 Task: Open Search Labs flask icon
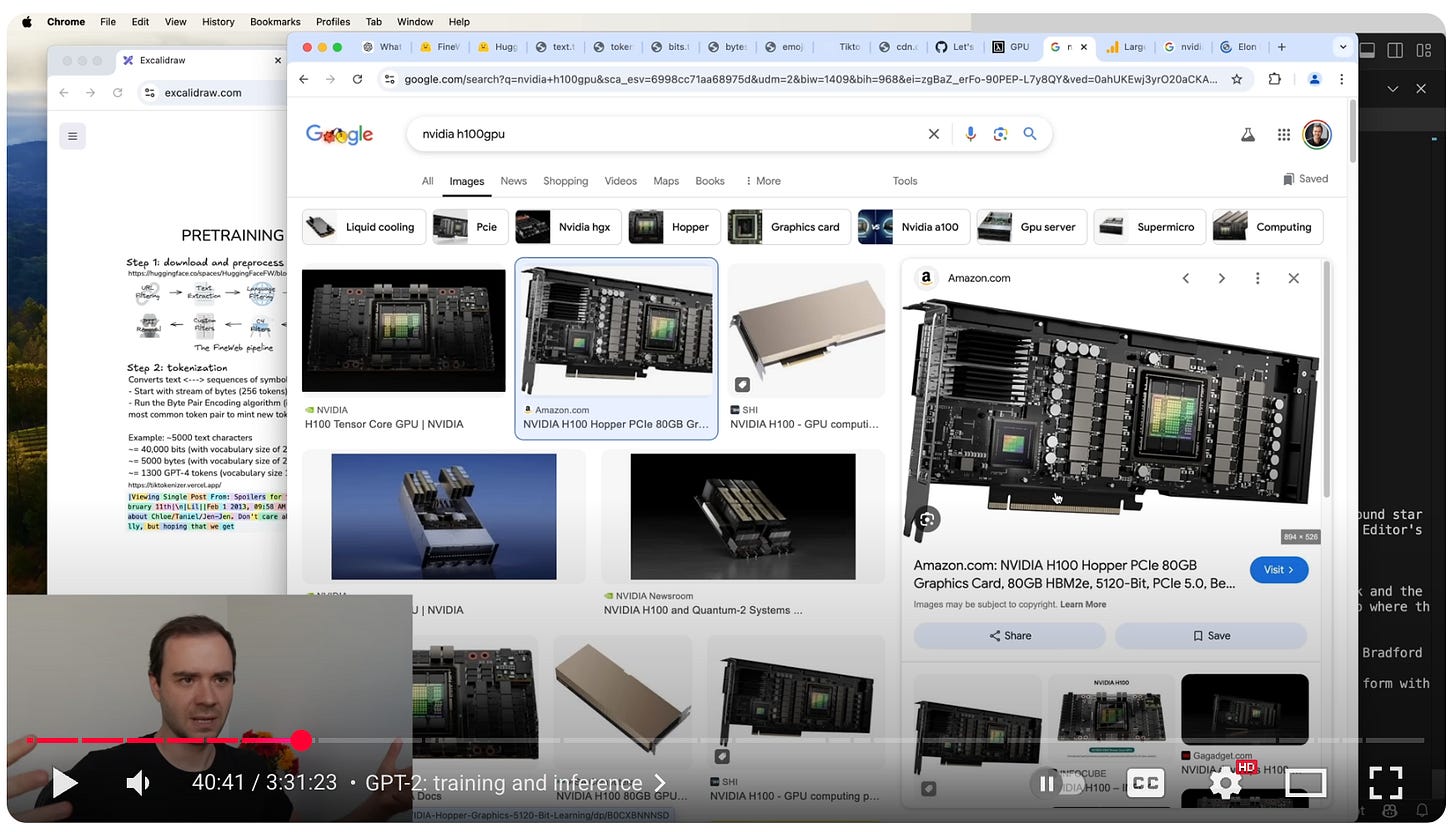click(1248, 134)
